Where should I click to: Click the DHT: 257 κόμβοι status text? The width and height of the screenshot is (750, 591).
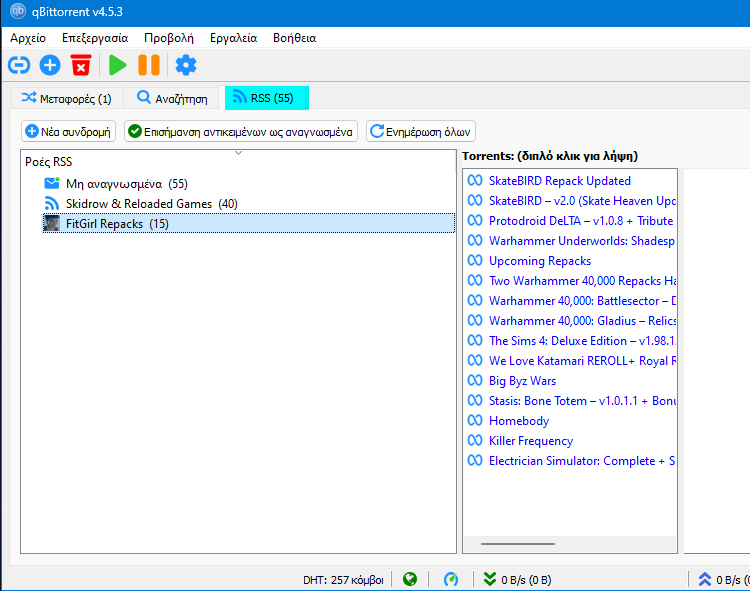pyautogui.click(x=343, y=580)
